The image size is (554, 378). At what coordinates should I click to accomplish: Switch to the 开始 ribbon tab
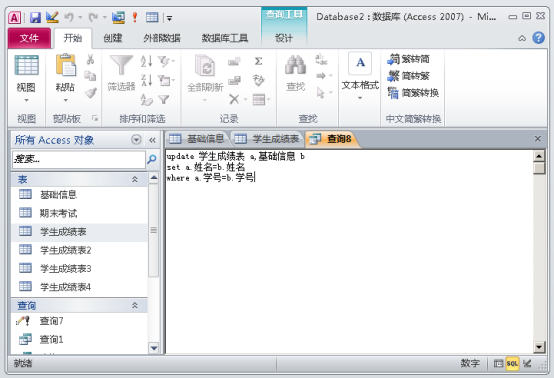click(73, 38)
